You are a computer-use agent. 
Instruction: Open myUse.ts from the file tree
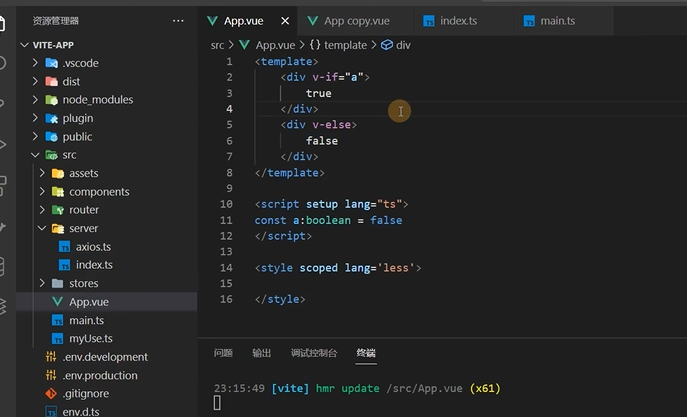tap(91, 338)
